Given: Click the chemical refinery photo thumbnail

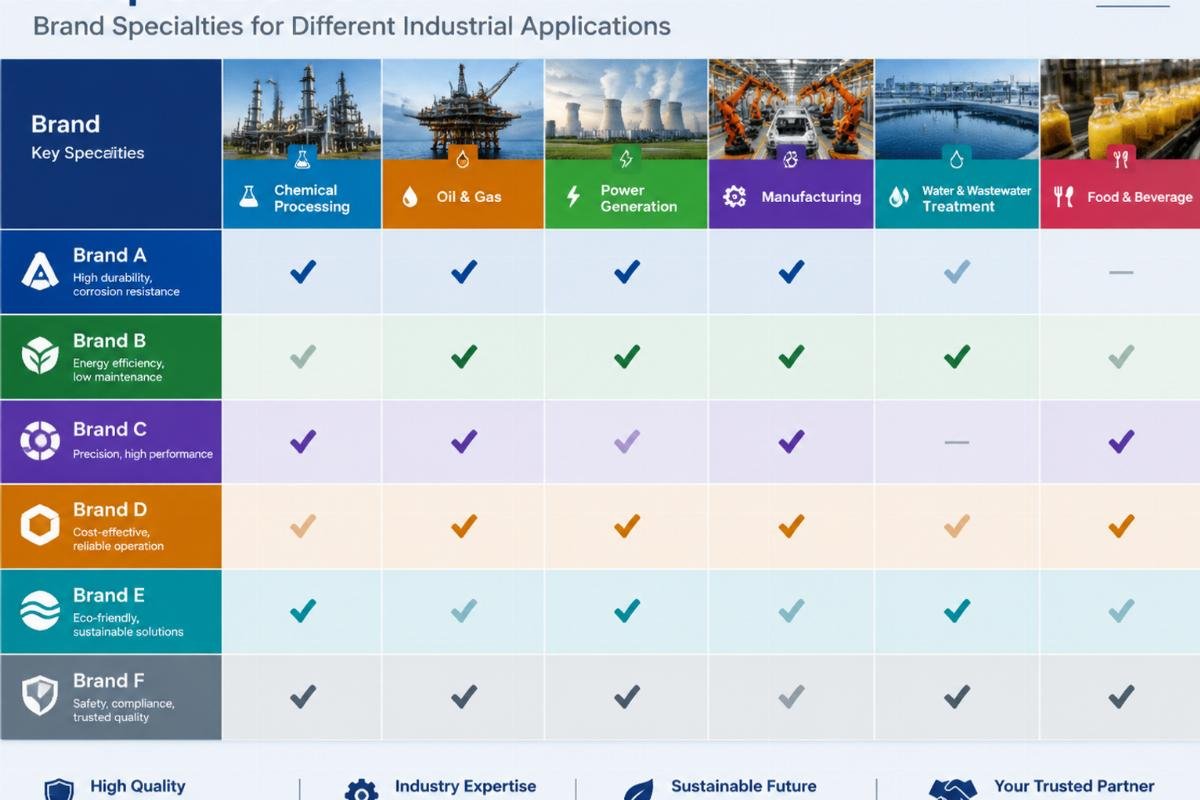Looking at the screenshot, I should click(301, 108).
